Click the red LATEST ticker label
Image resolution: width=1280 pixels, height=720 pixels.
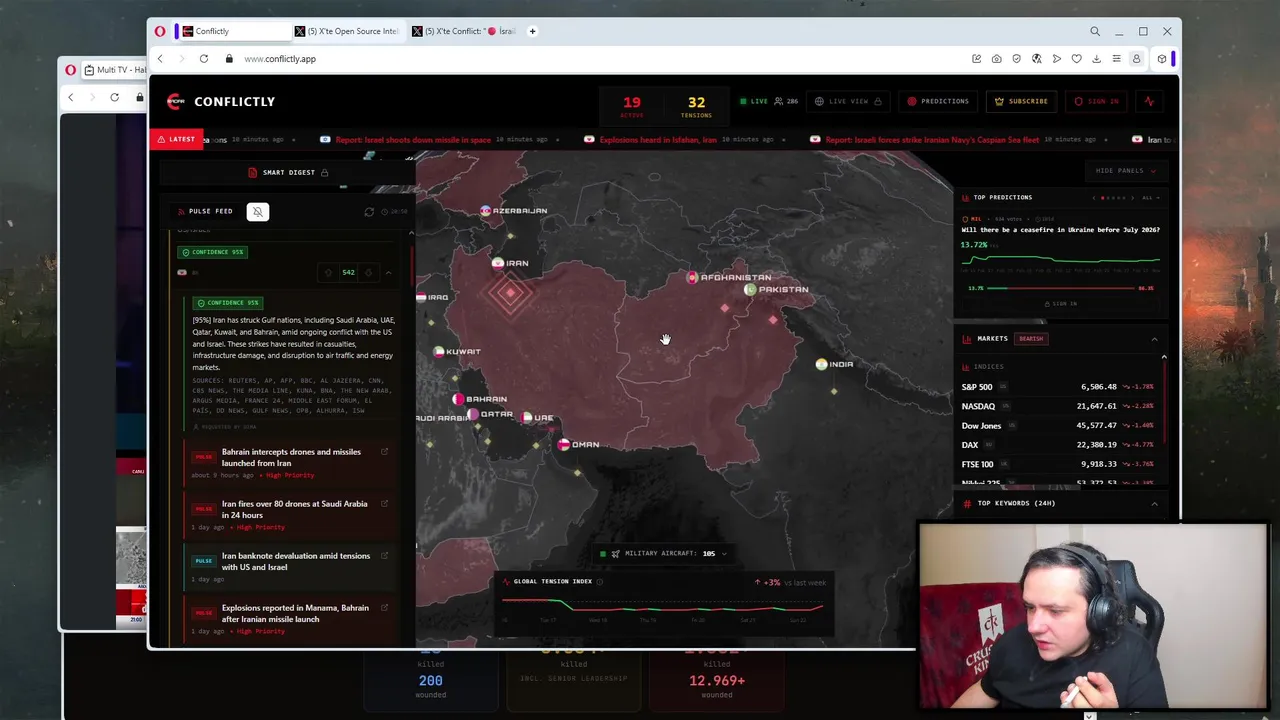pyautogui.click(x=177, y=139)
